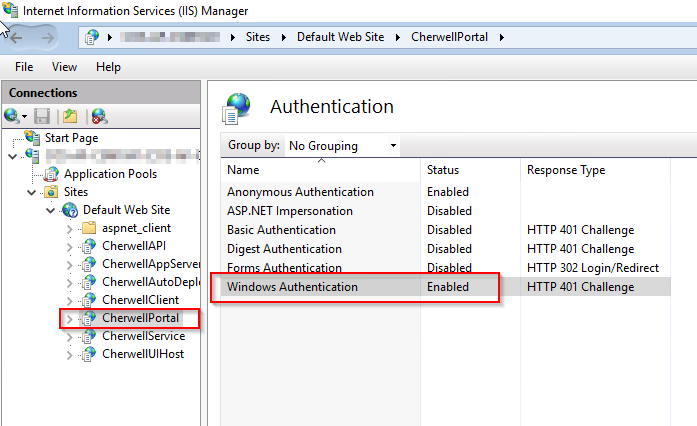
Task: Expand the CherwellPortal tree node
Action: pyautogui.click(x=69, y=318)
